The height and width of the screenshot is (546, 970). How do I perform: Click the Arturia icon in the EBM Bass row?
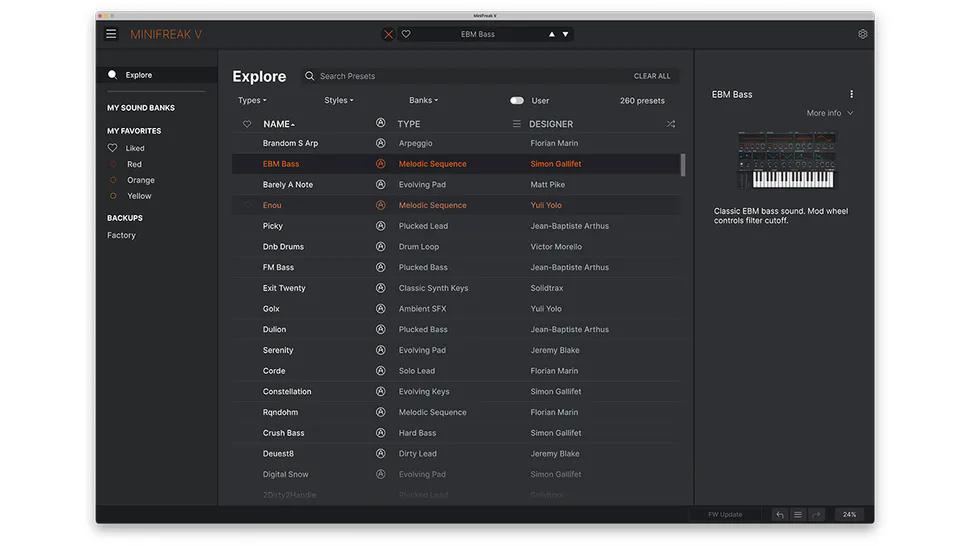coord(380,164)
